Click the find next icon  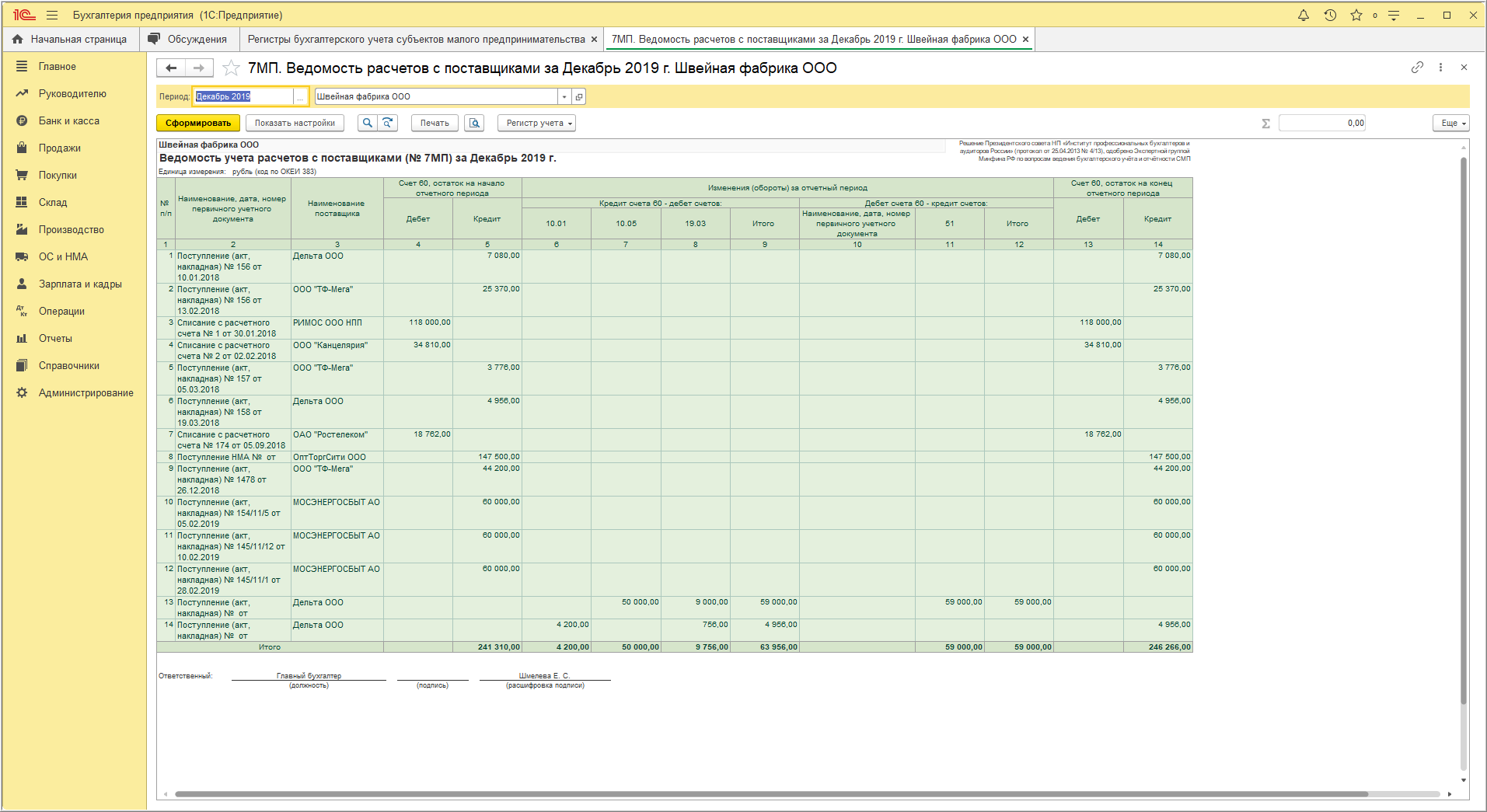coord(388,123)
